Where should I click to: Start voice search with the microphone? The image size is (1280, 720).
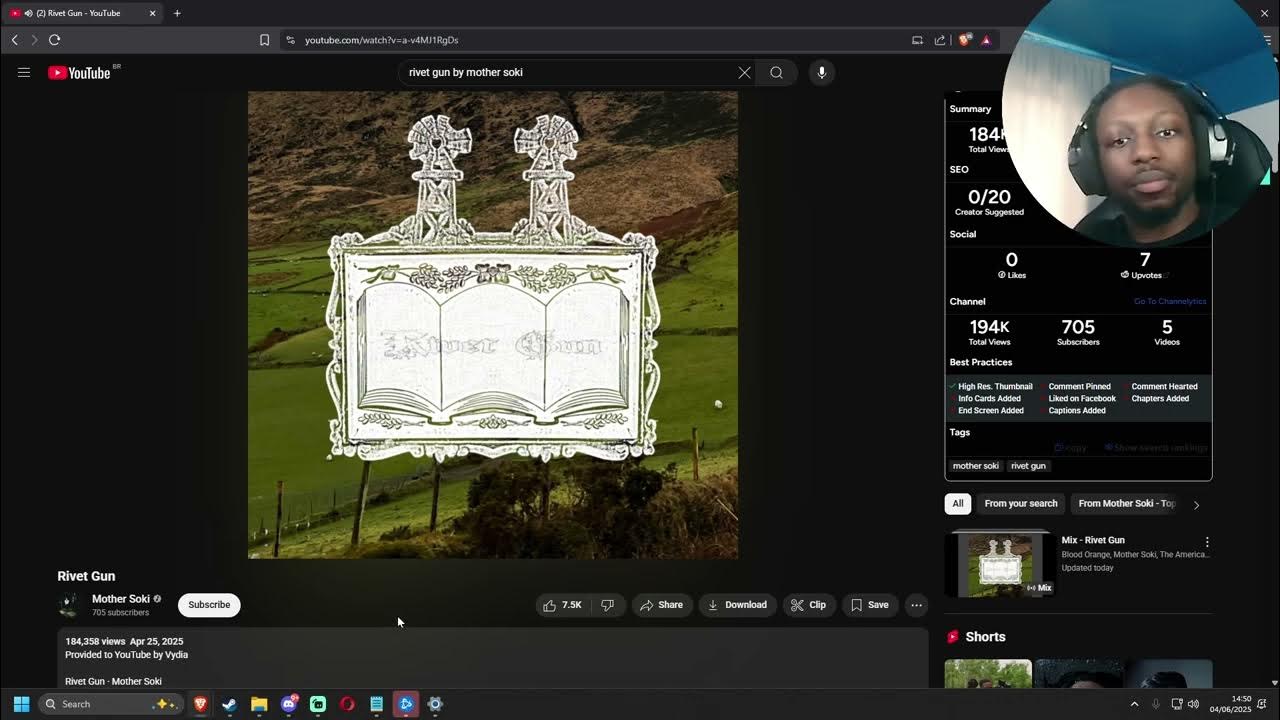point(821,72)
